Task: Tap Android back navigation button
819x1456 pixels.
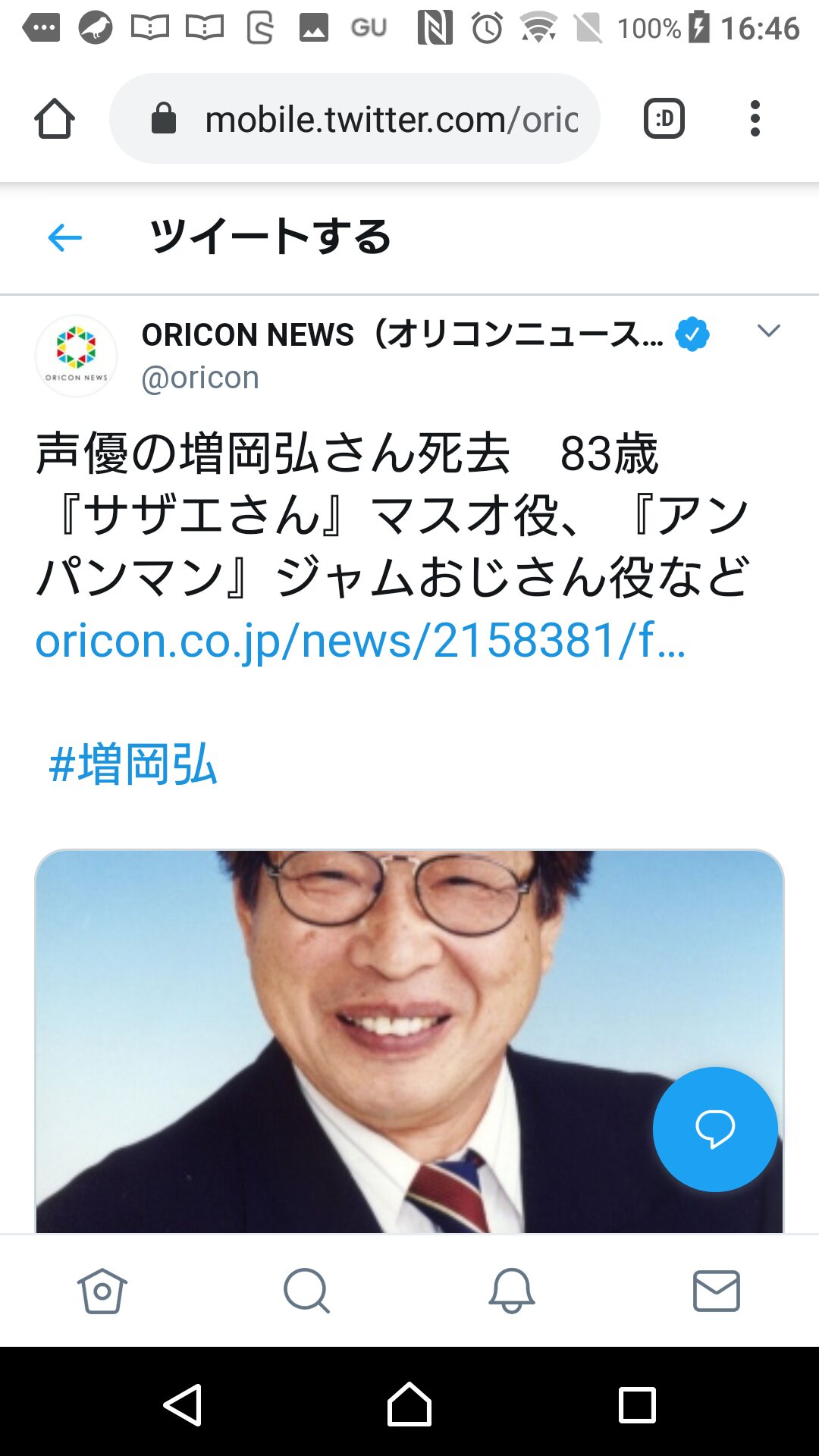Action: point(183,1405)
